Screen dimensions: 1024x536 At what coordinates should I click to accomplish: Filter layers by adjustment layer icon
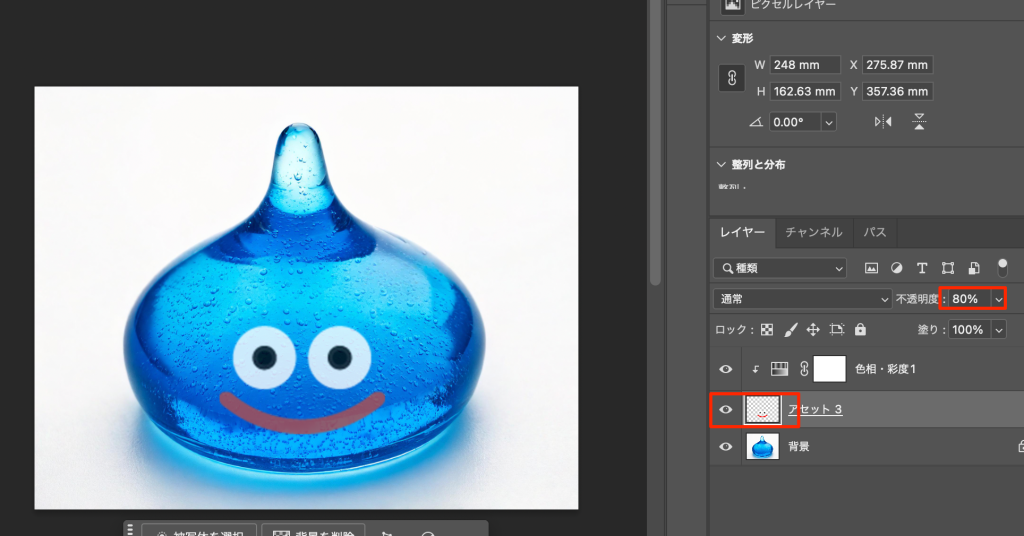tap(896, 268)
